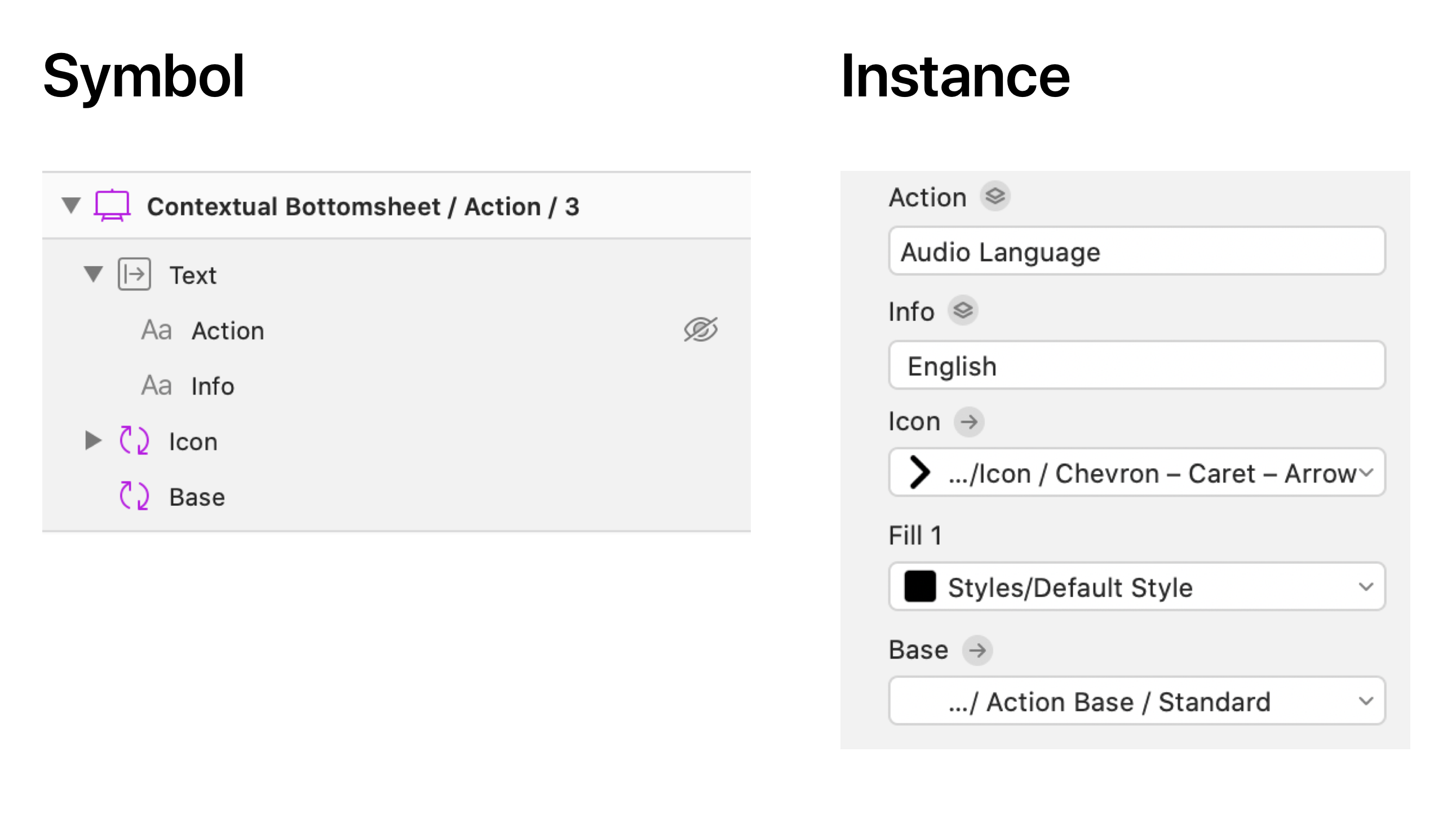Click the symbol icon next to Base layer

(x=134, y=496)
